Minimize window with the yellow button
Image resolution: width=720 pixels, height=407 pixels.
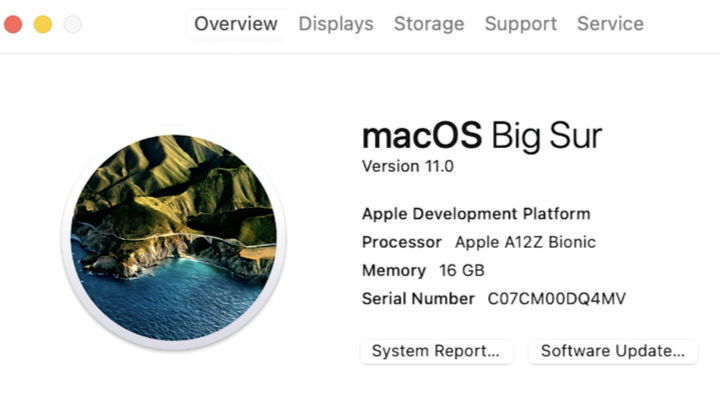coord(43,24)
